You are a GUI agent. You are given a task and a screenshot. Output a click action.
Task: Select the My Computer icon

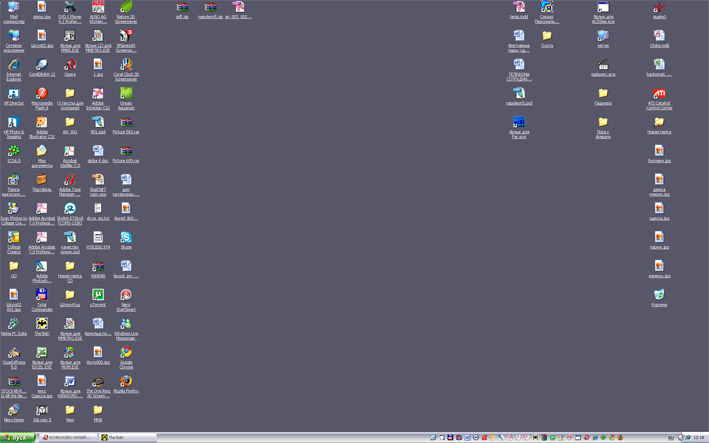14,7
